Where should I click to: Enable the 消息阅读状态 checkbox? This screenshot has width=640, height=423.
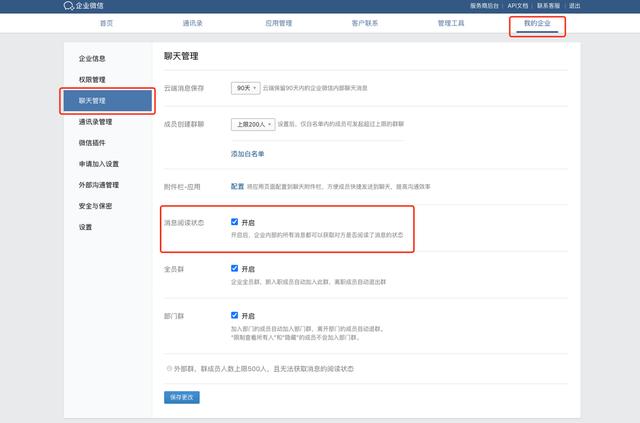(x=234, y=222)
